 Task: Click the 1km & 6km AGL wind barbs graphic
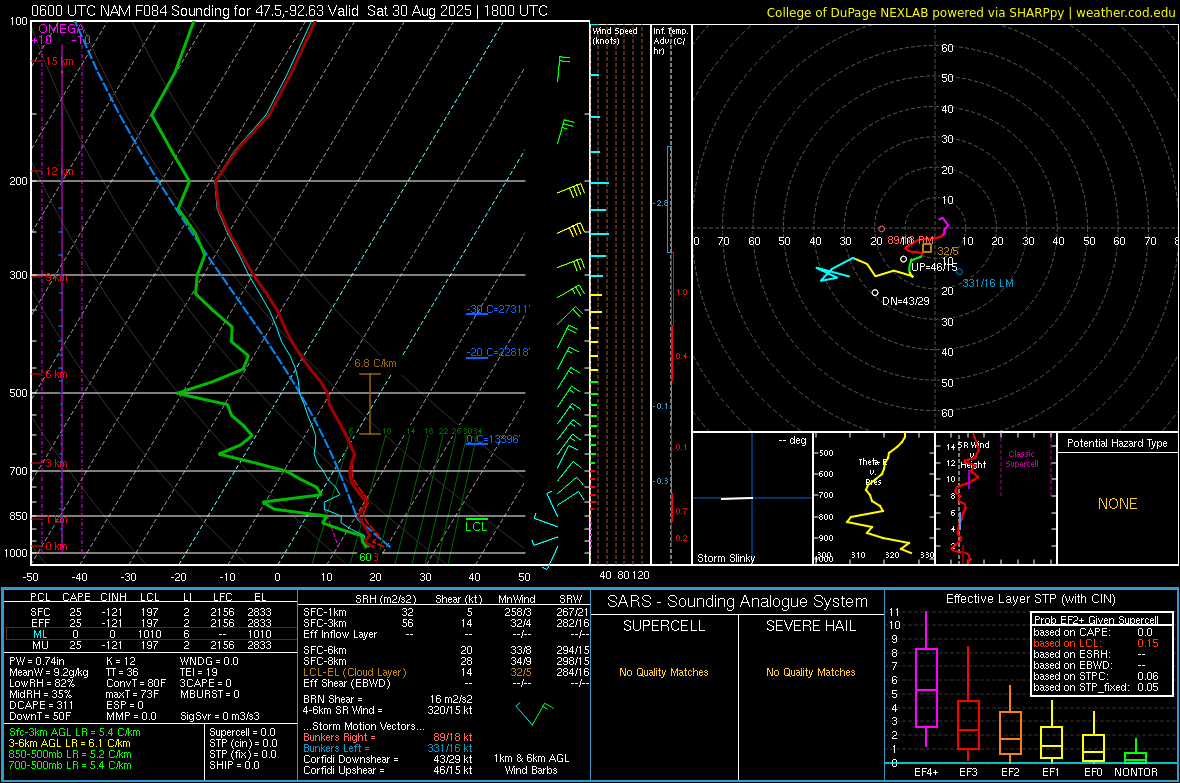534,712
